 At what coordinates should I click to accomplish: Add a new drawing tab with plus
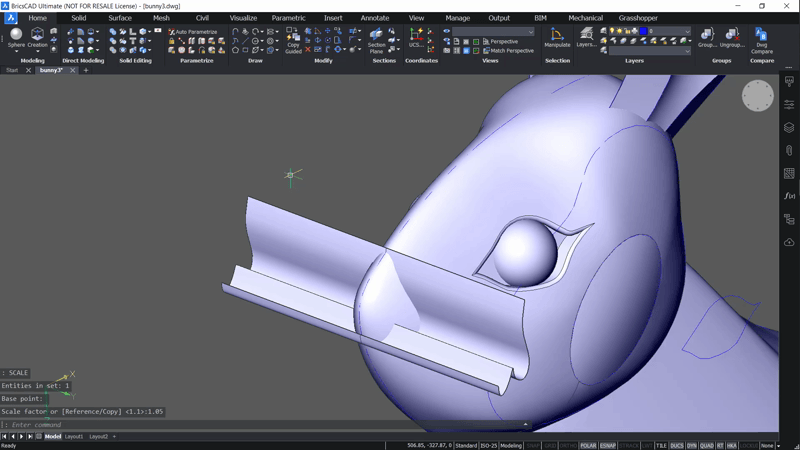coord(86,70)
